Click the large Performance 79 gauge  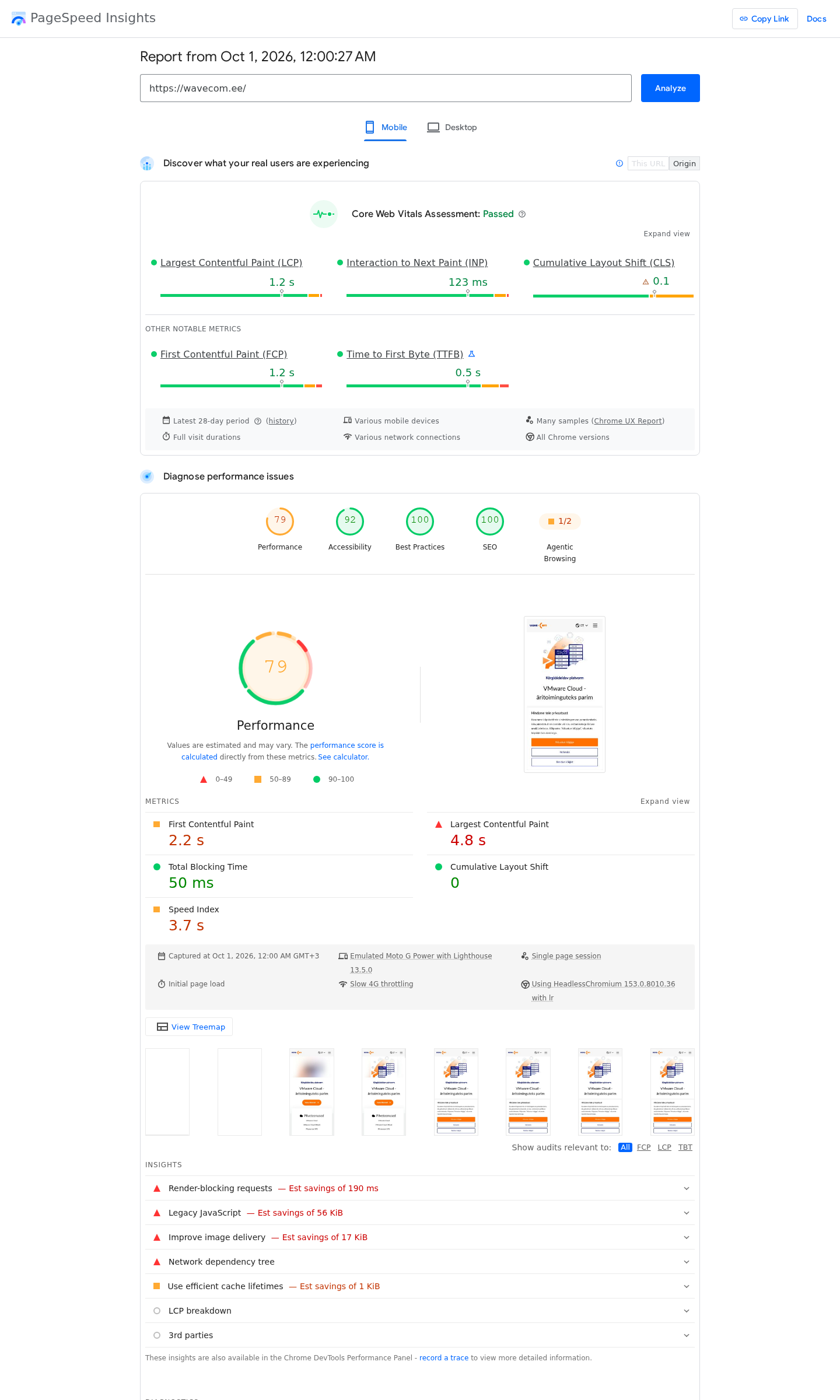276,667
